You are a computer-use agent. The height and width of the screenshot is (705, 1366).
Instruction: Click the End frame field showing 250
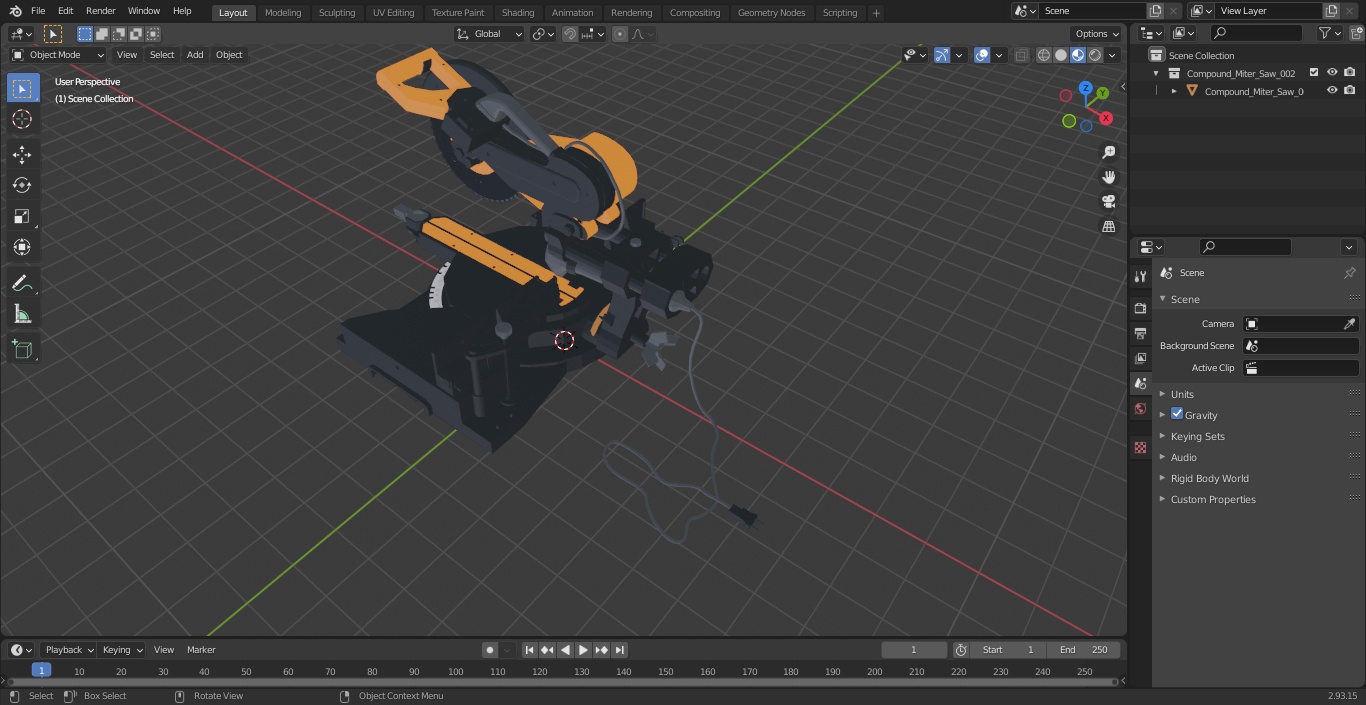pyautogui.click(x=1084, y=650)
